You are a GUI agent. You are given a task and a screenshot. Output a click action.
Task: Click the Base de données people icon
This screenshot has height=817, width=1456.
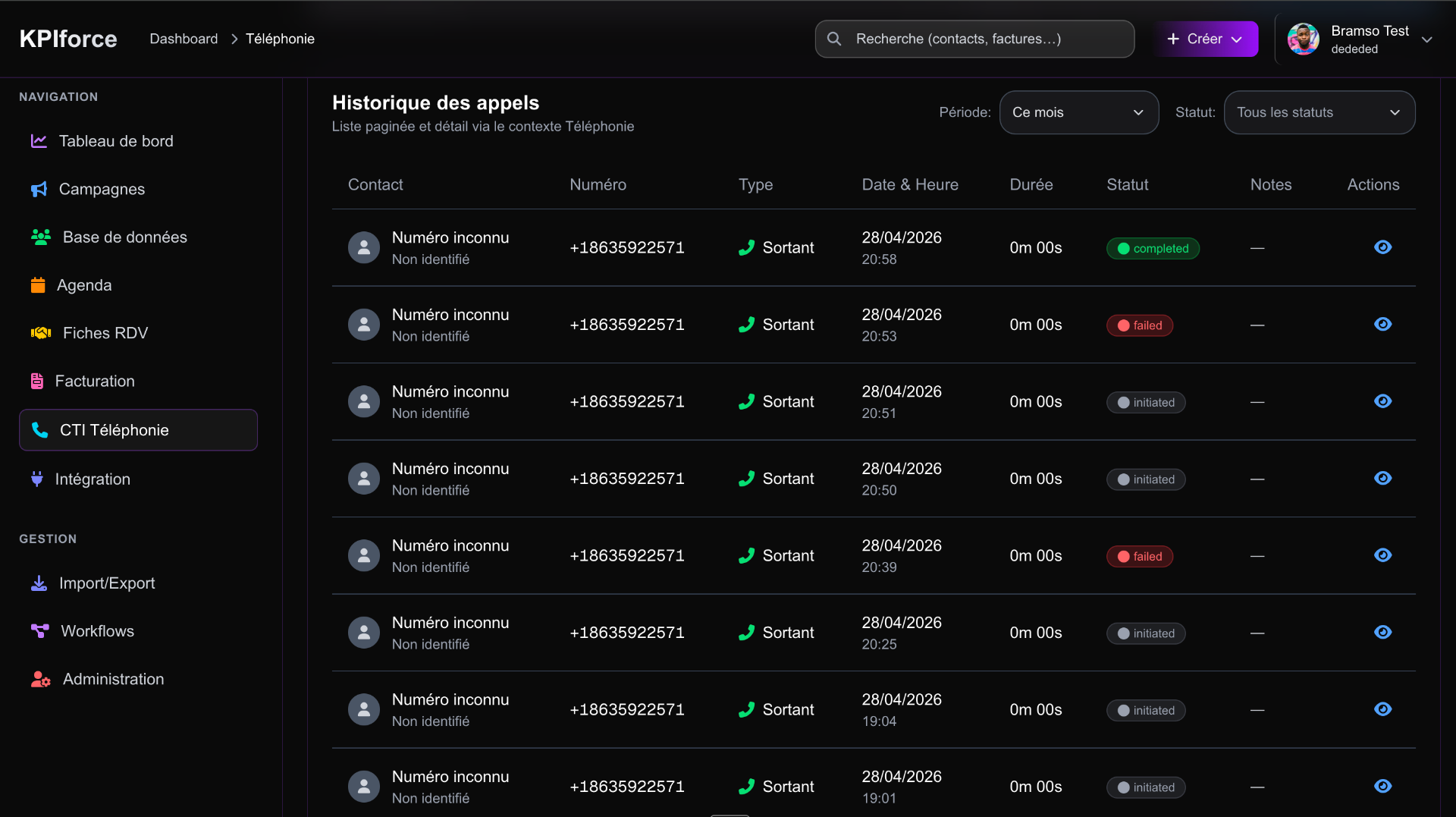(x=41, y=237)
